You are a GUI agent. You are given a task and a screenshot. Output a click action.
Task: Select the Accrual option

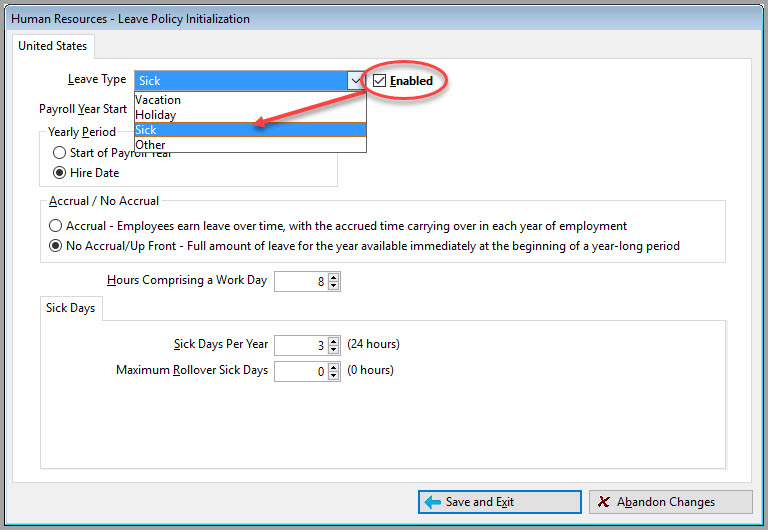[55, 226]
